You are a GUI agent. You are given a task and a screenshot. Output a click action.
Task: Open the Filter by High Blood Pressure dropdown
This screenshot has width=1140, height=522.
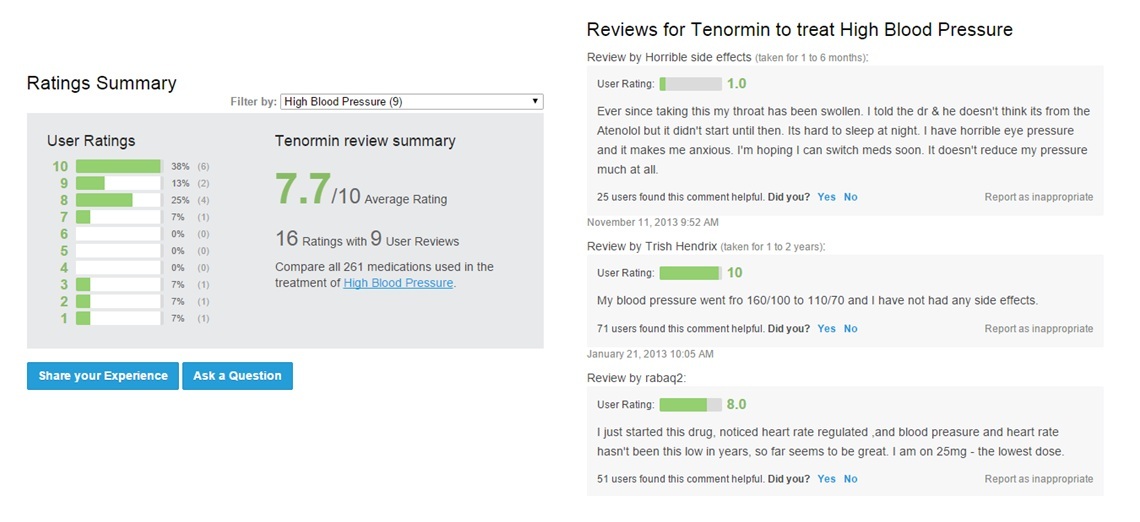[x=411, y=101]
